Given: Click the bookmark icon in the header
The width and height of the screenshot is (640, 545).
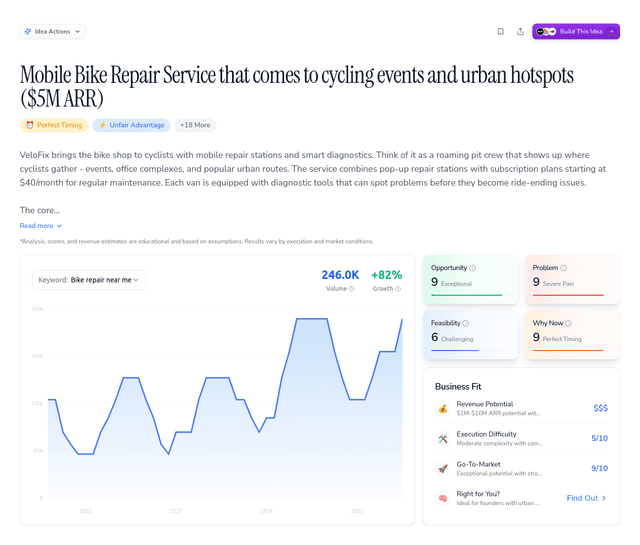Looking at the screenshot, I should click(x=500, y=31).
